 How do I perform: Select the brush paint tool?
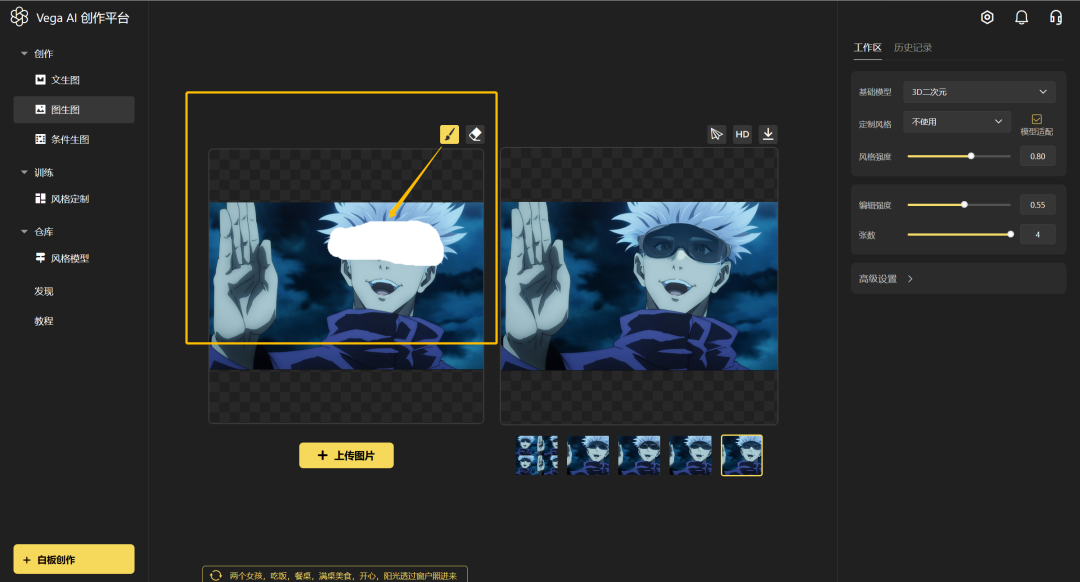click(x=449, y=134)
